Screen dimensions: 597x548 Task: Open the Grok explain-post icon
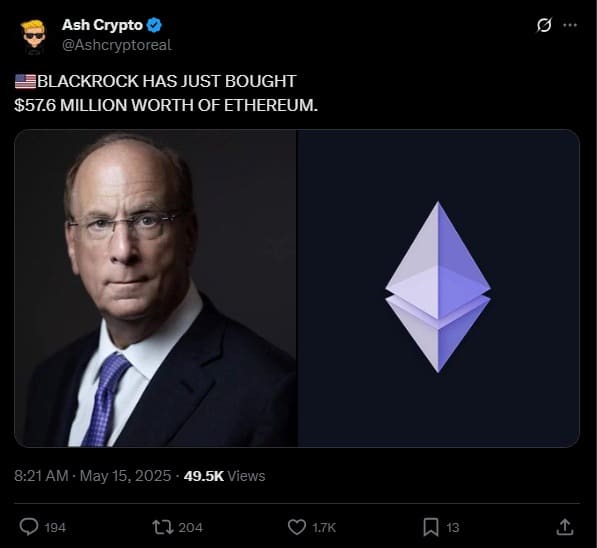pyautogui.click(x=544, y=26)
